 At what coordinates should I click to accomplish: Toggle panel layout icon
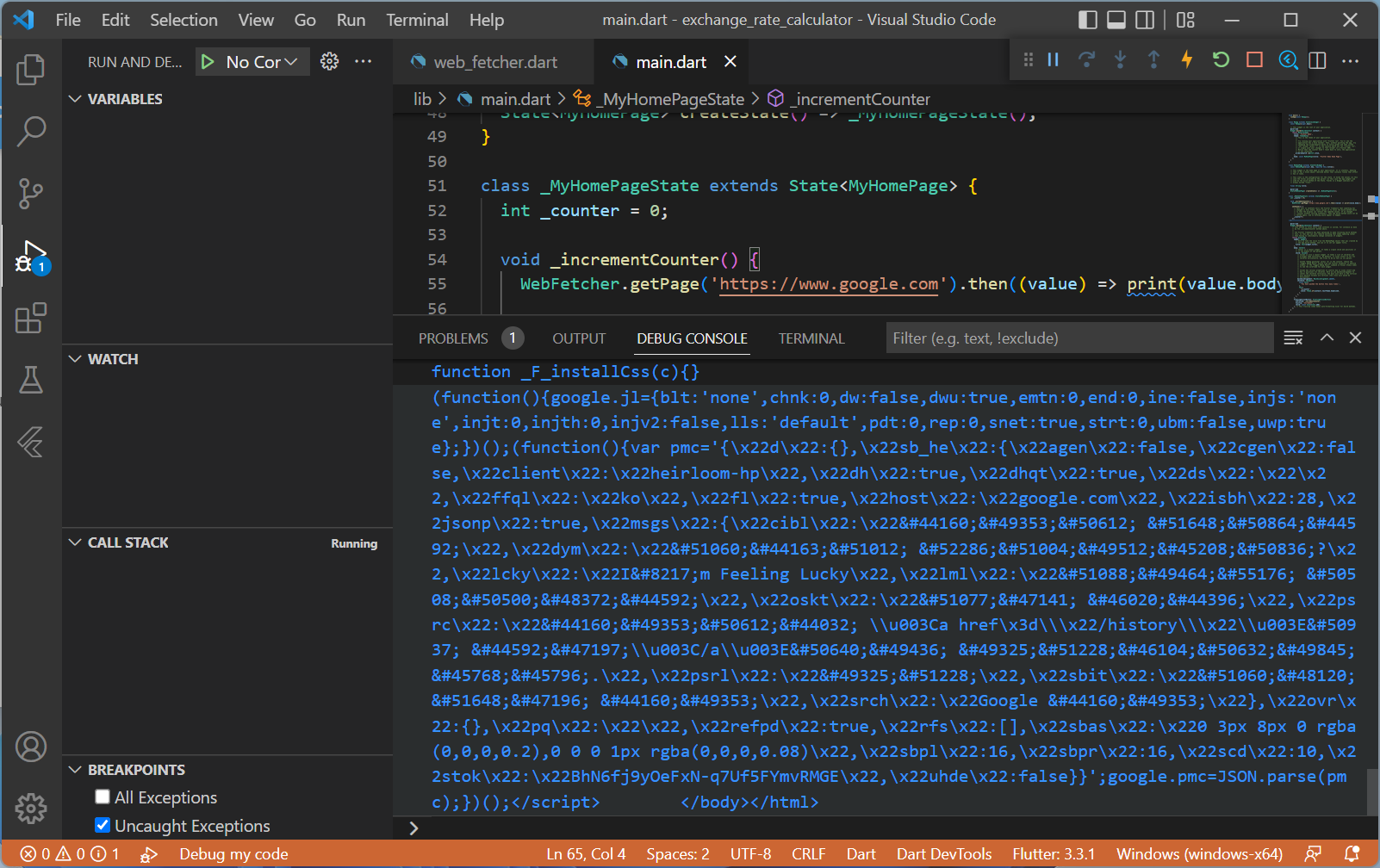(1116, 20)
